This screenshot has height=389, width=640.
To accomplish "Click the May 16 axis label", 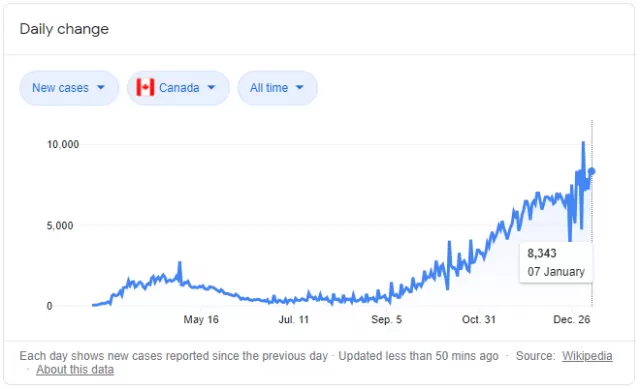I will tap(201, 320).
